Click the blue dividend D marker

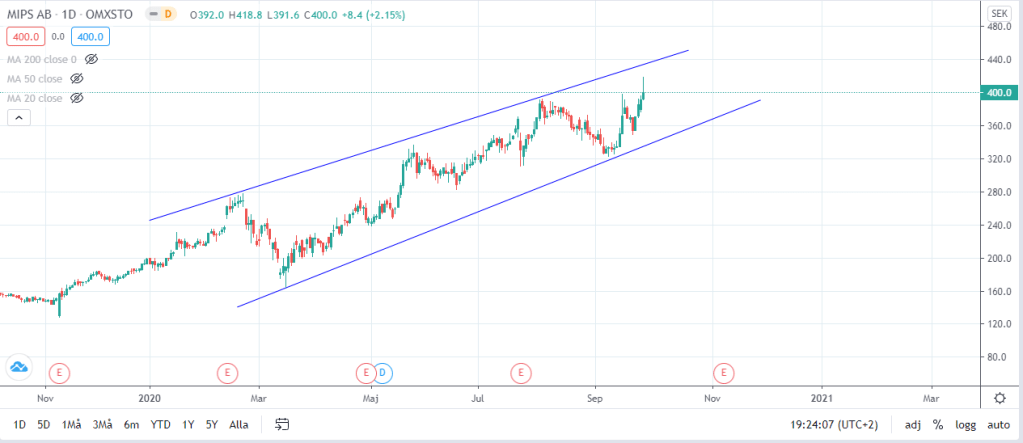tap(382, 373)
